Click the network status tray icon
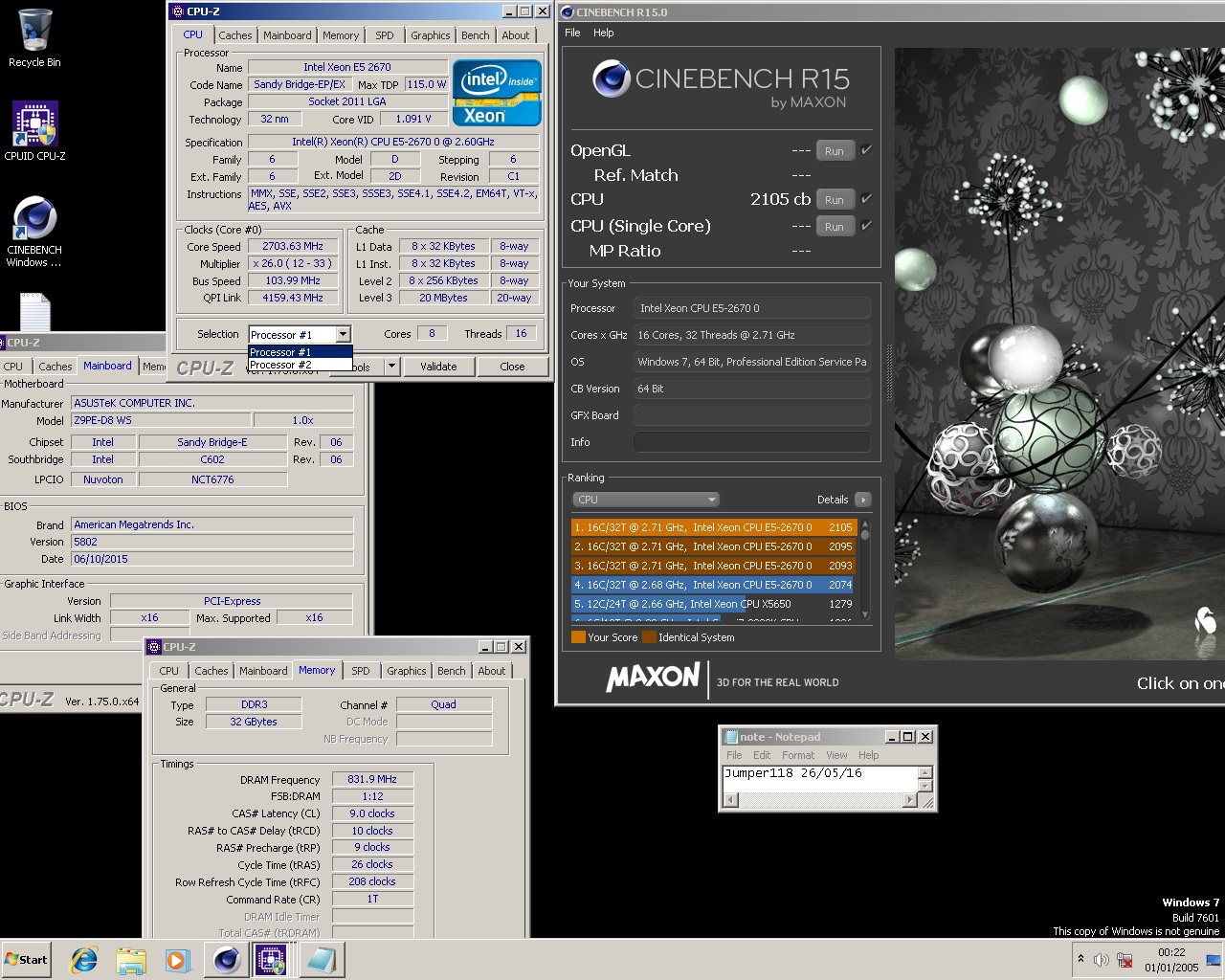The width and height of the screenshot is (1225, 980). [1125, 960]
